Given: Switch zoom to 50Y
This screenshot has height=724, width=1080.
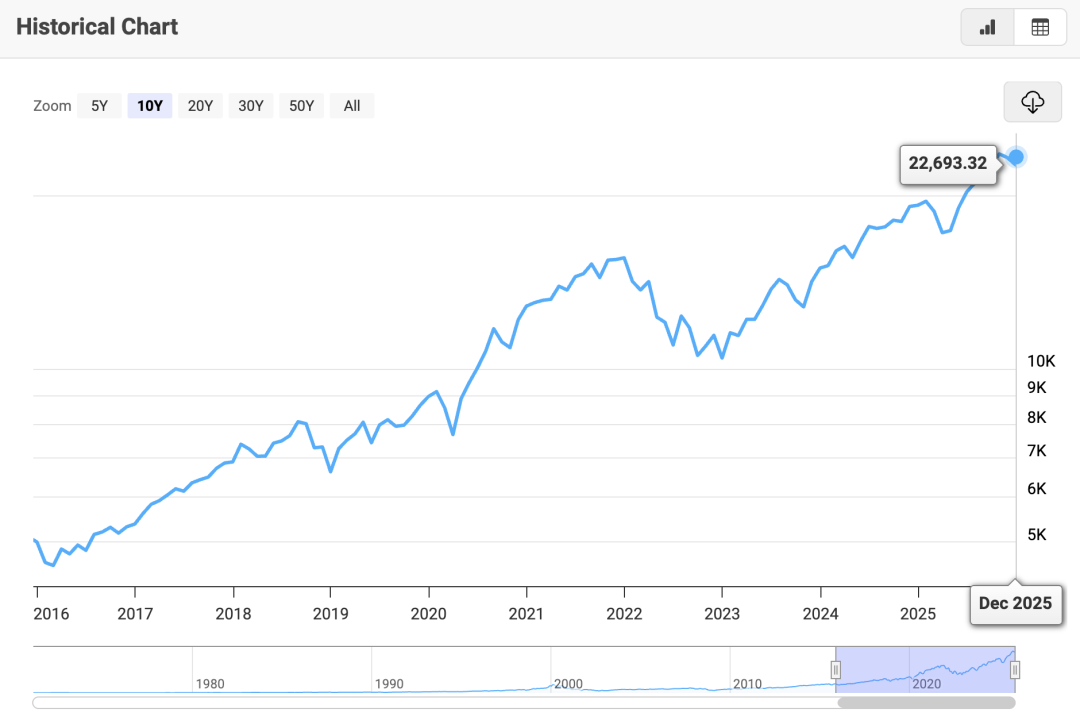Looking at the screenshot, I should pyautogui.click(x=302, y=106).
